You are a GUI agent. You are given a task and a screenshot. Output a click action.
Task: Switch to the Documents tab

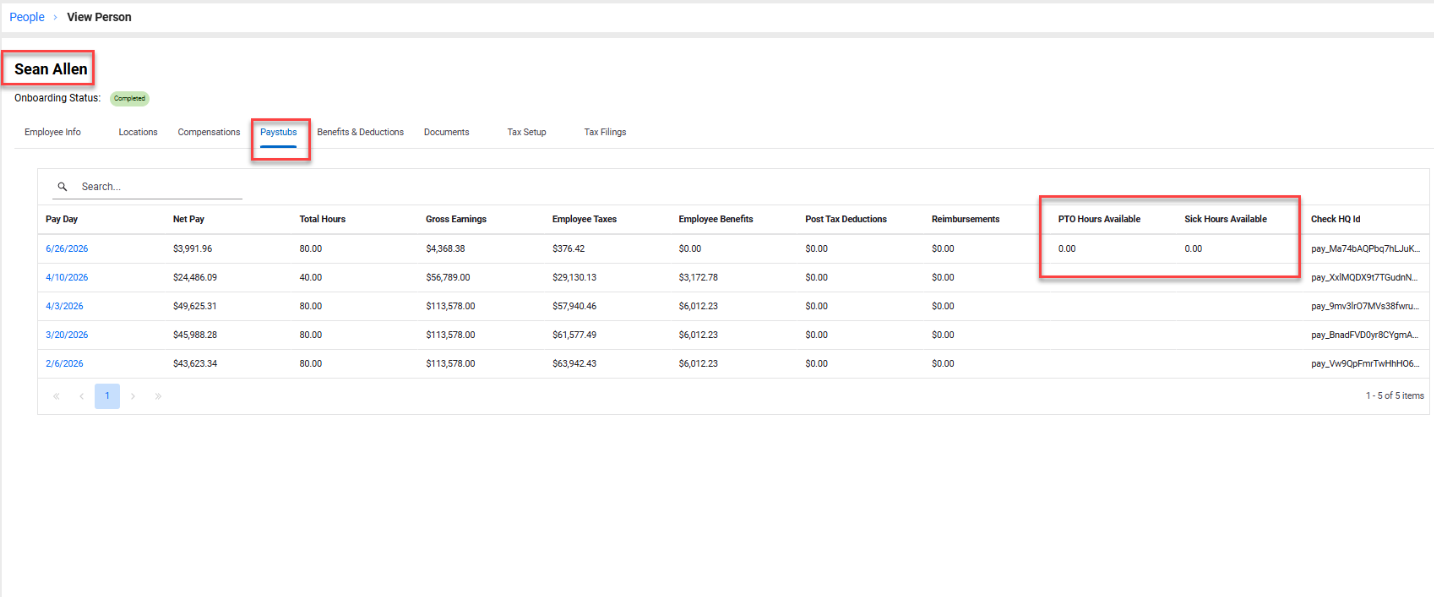[x=446, y=132]
